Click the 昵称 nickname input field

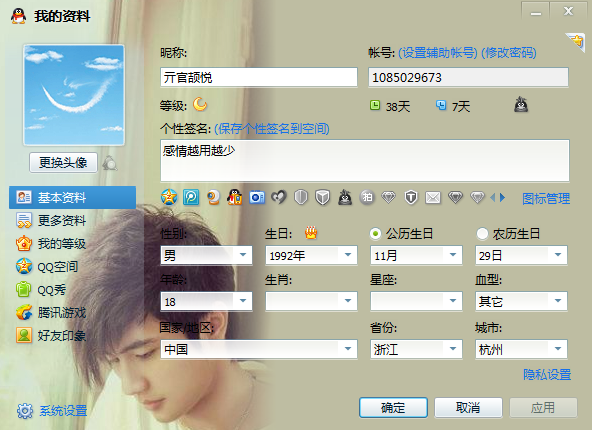coord(259,77)
